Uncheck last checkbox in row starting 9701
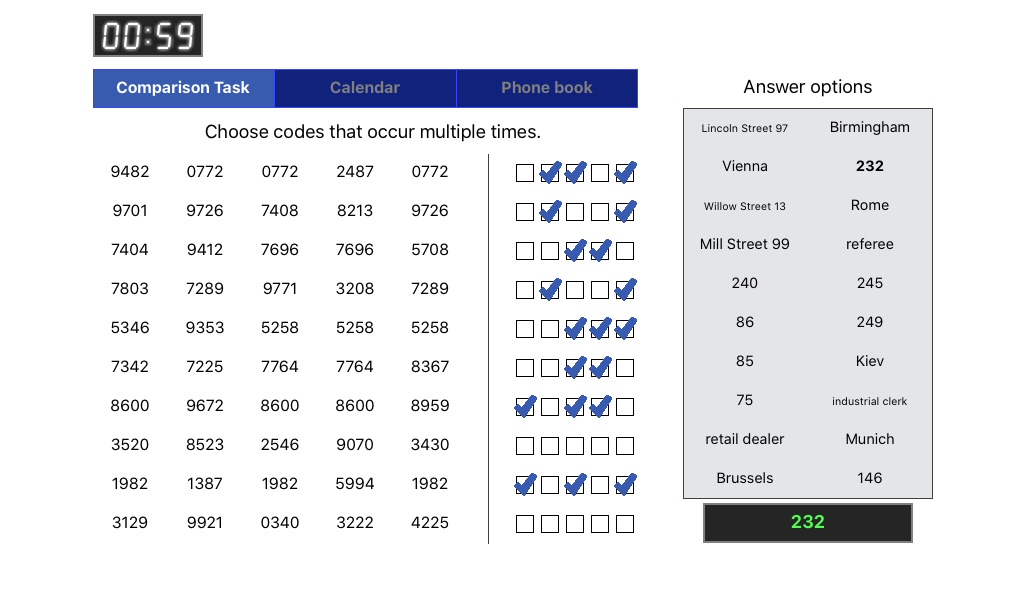1024x600 pixels. (x=625, y=212)
